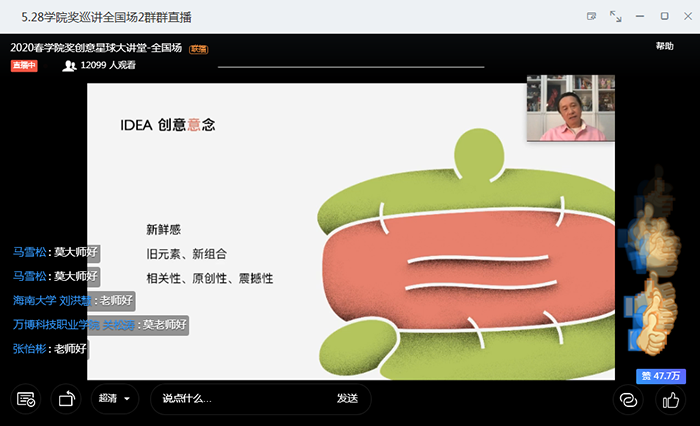Viewport: 700px width, 426px height.
Task: Click the presenter webcam thumbnail
Action: pyautogui.click(x=570, y=109)
